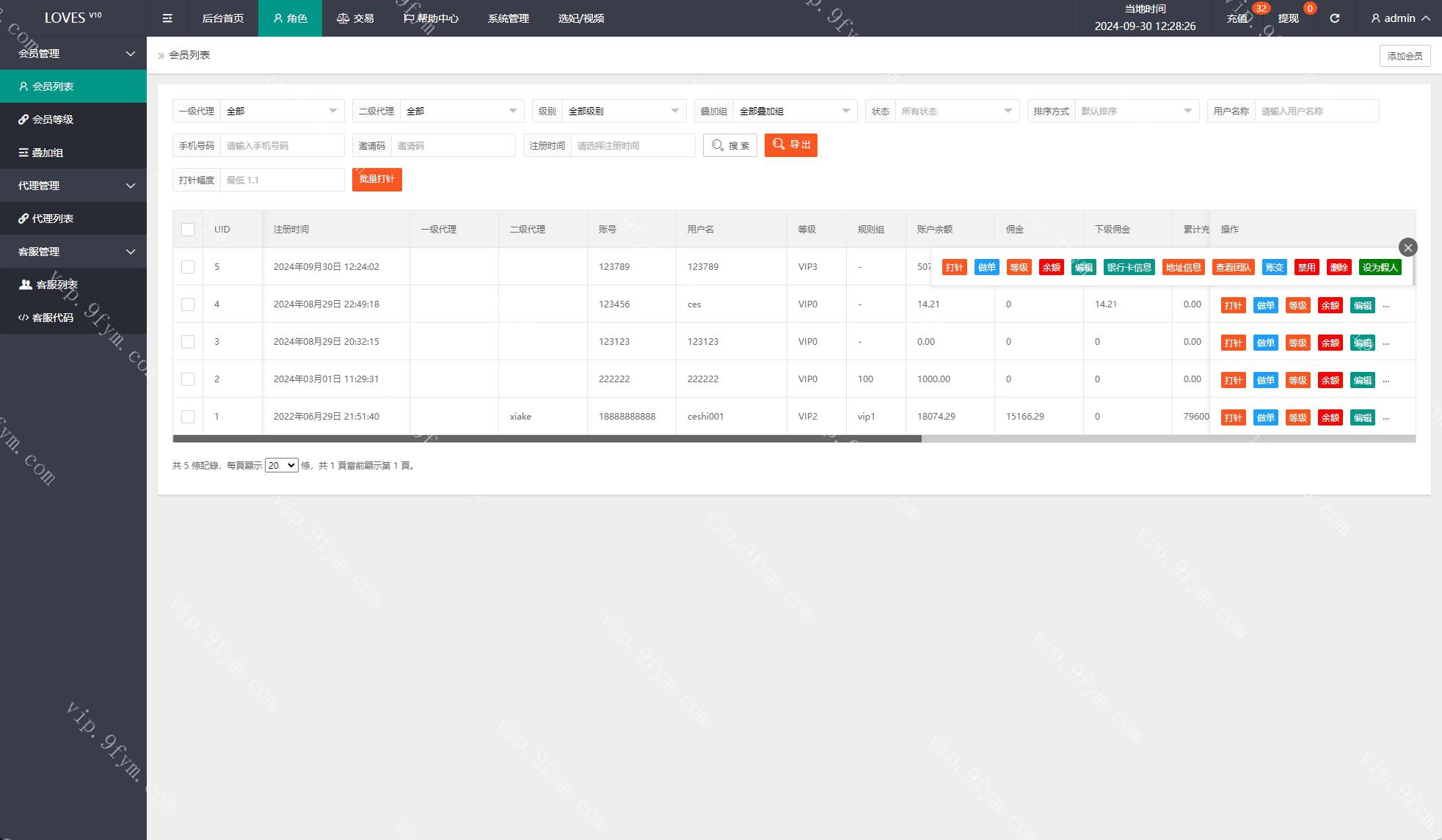Toggle the select-all checkbox in table header
The image size is (1442, 840).
(188, 230)
